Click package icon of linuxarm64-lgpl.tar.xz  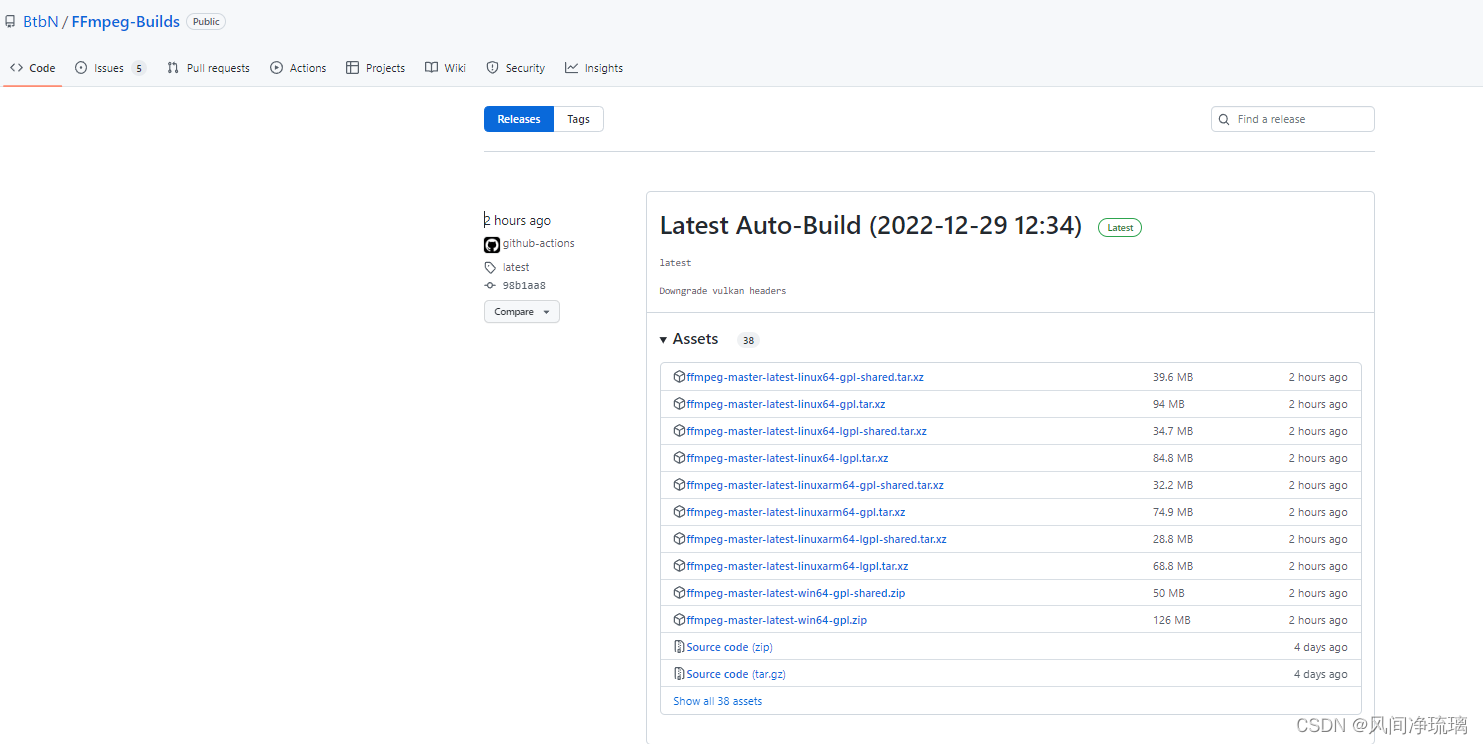tap(679, 566)
